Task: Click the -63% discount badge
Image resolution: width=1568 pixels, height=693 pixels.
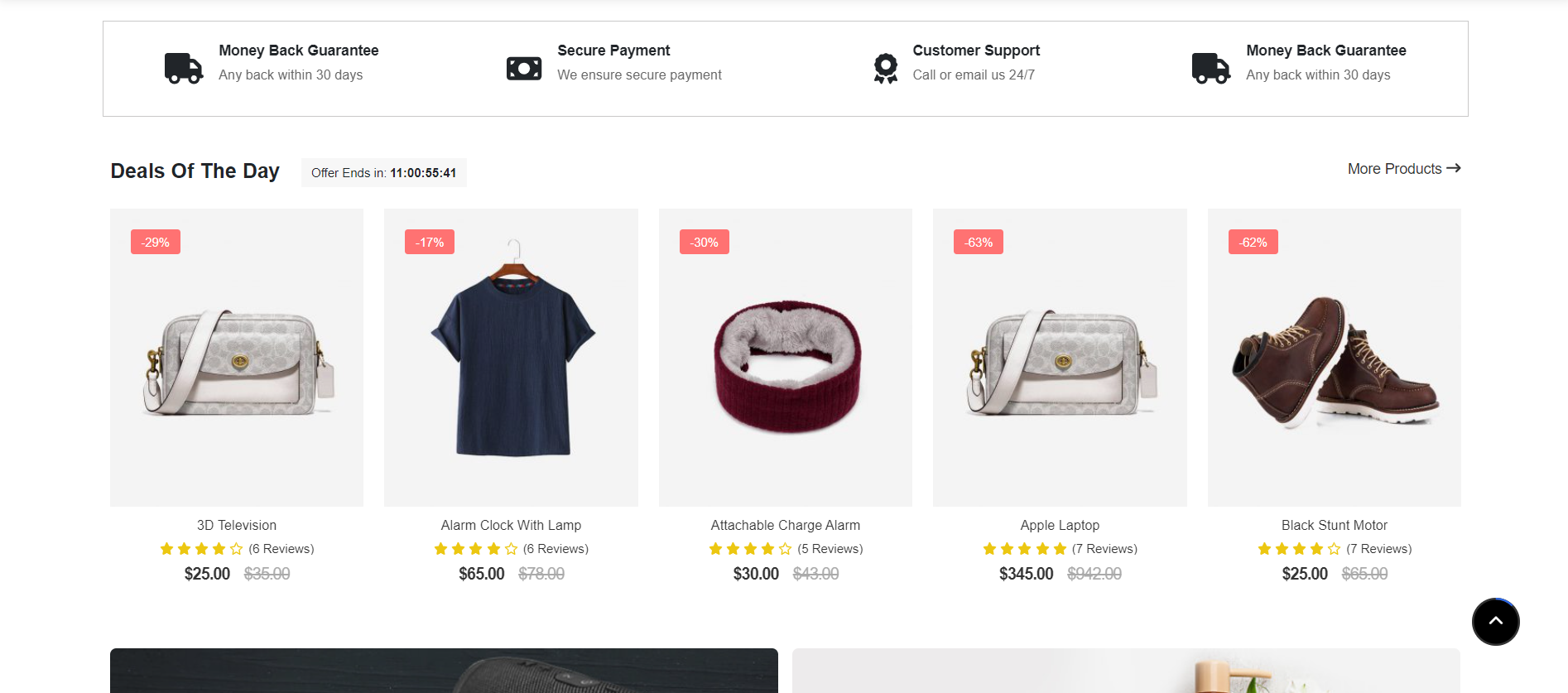Action: pyautogui.click(x=978, y=242)
